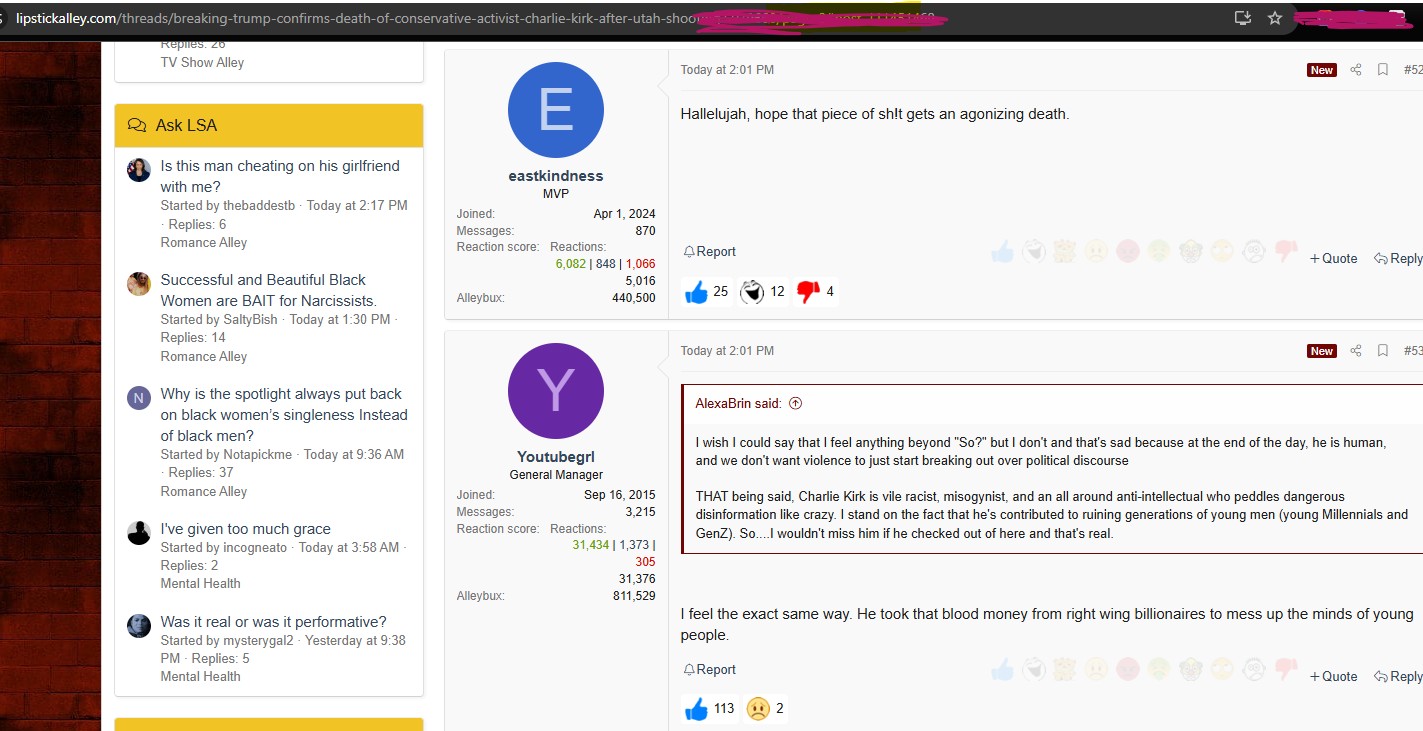This screenshot has width=1423, height=731.
Task: Give a thumbs-up reaction to Youtubegrl's post
Action: pyautogui.click(x=1002, y=670)
